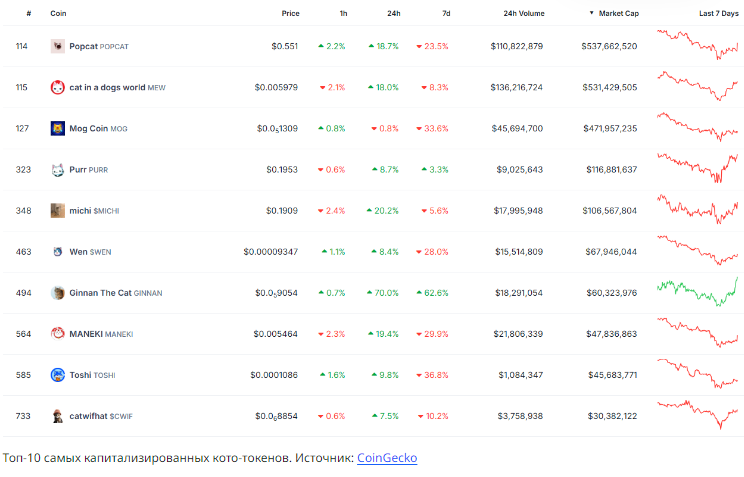Click market cap $60,323,976
744x477 pixels.
pyautogui.click(x=612, y=293)
